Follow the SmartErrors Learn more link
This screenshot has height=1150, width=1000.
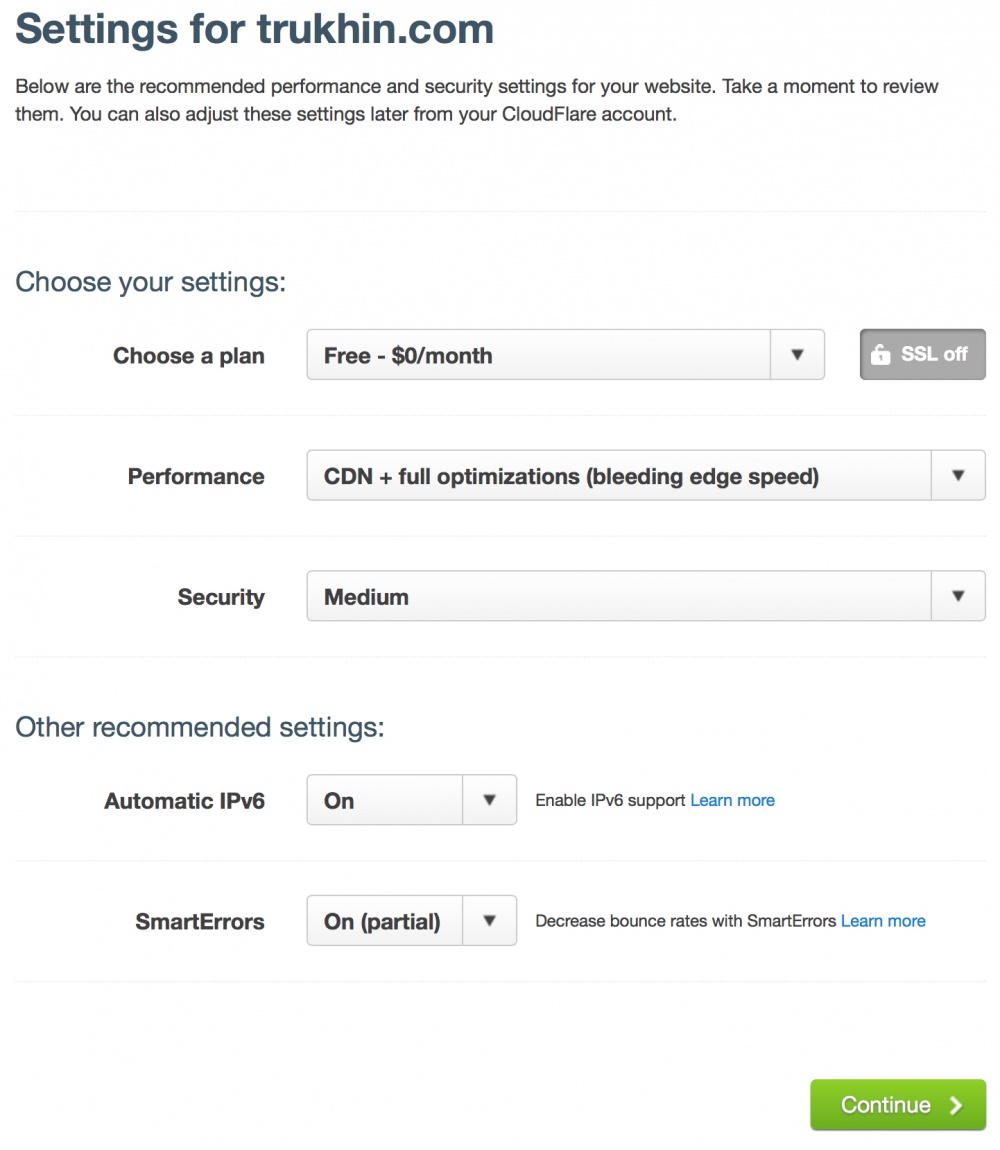(x=883, y=921)
